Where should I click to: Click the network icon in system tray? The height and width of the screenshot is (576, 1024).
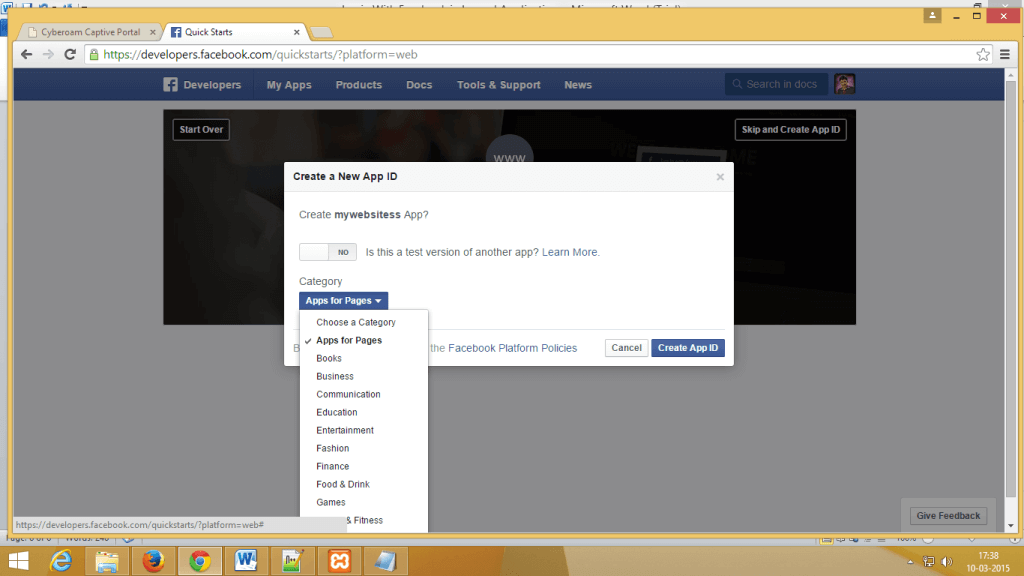929,562
